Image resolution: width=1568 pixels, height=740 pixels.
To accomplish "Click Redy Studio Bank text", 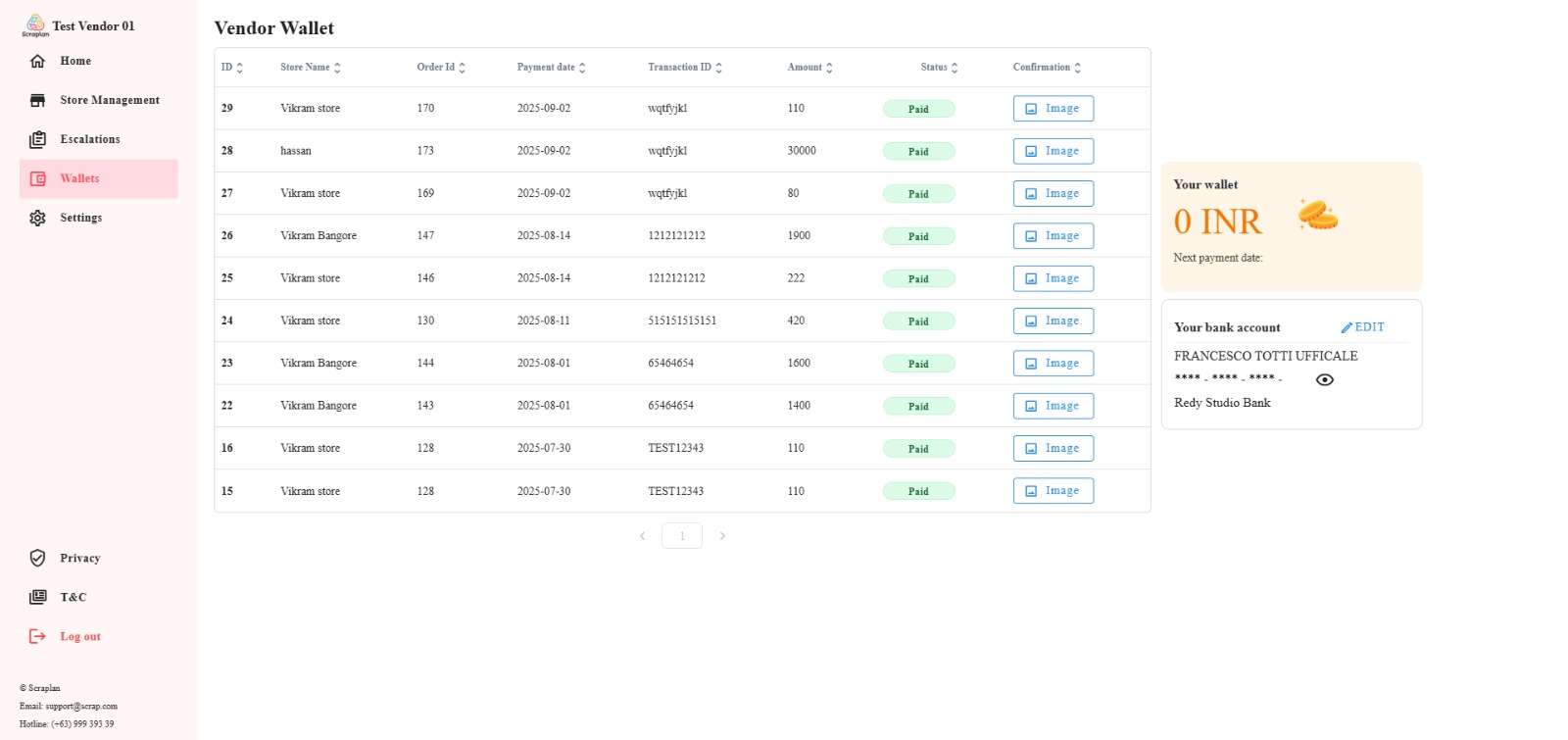I will (1222, 403).
